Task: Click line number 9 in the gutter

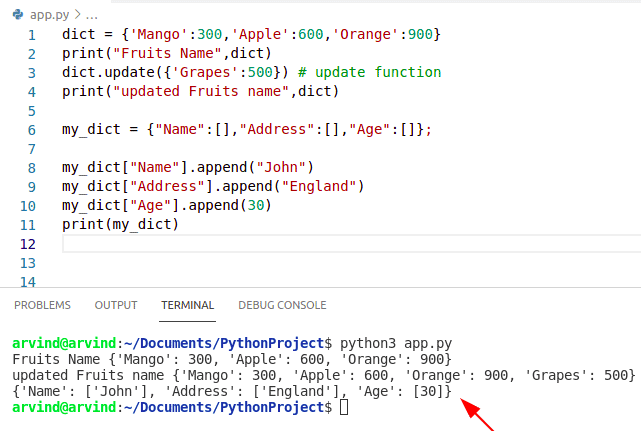Action: (x=31, y=187)
